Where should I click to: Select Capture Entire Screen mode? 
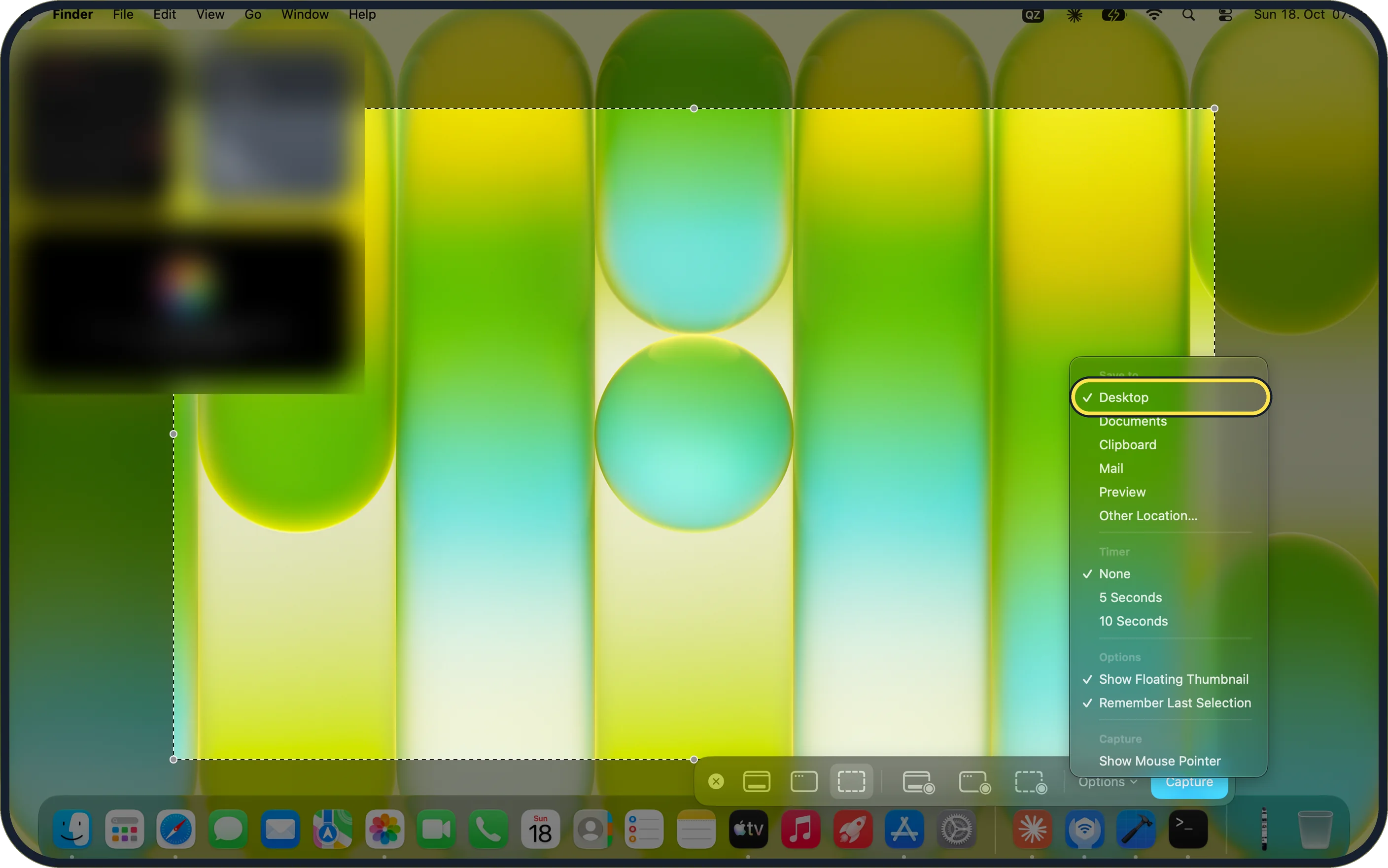click(x=756, y=781)
